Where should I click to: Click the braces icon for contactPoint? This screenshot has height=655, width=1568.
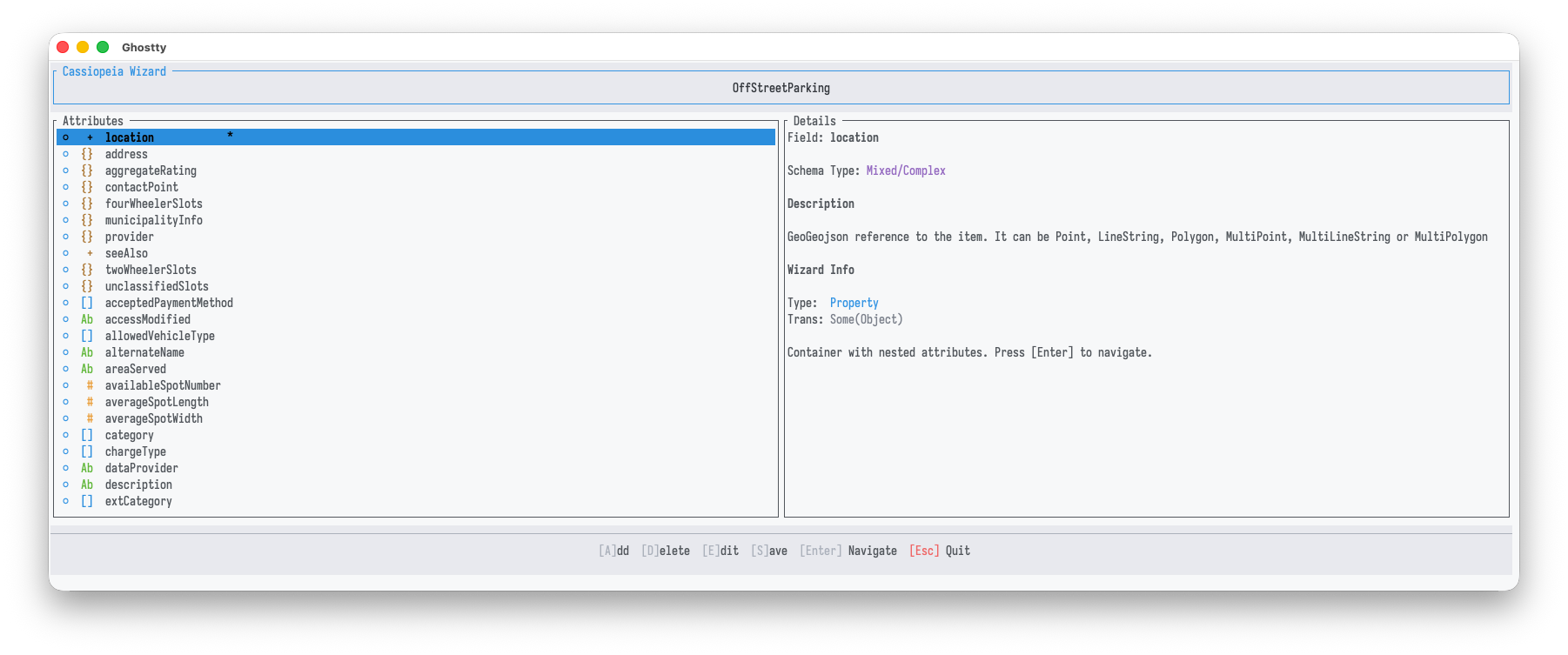coord(87,187)
